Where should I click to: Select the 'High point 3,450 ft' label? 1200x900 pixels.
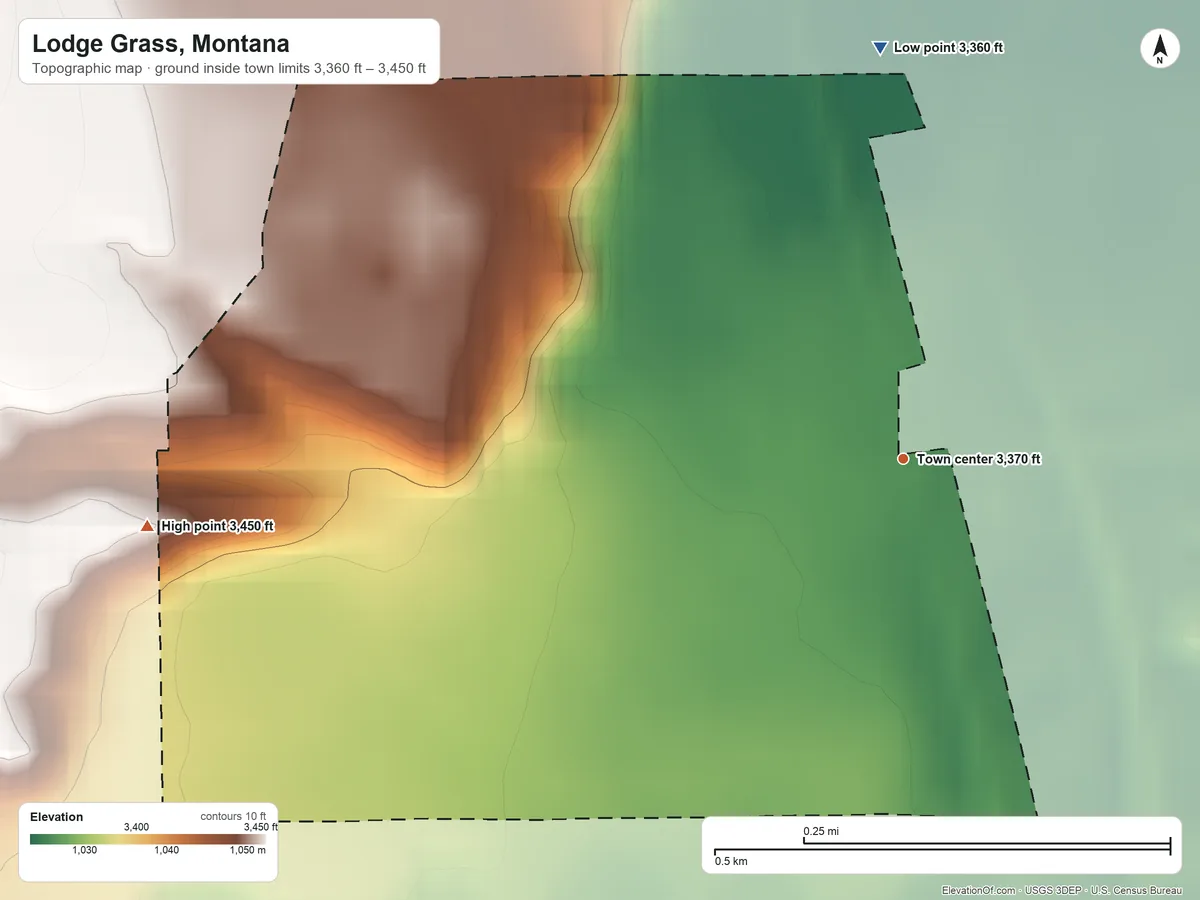click(x=217, y=526)
